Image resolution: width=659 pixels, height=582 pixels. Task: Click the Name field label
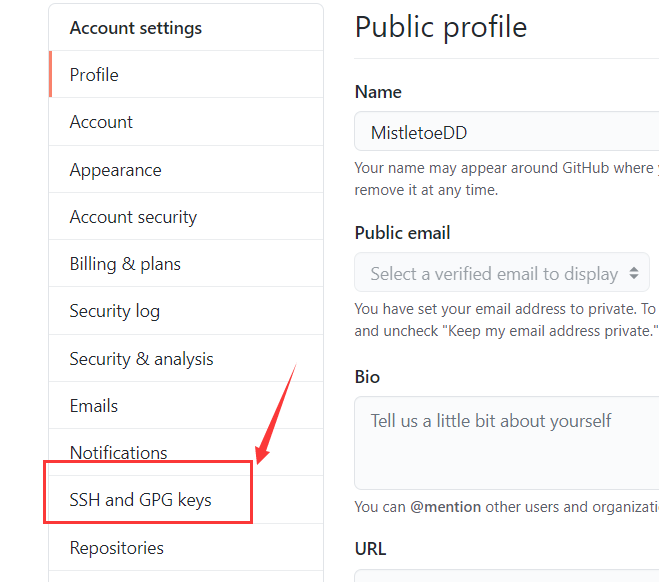[378, 92]
